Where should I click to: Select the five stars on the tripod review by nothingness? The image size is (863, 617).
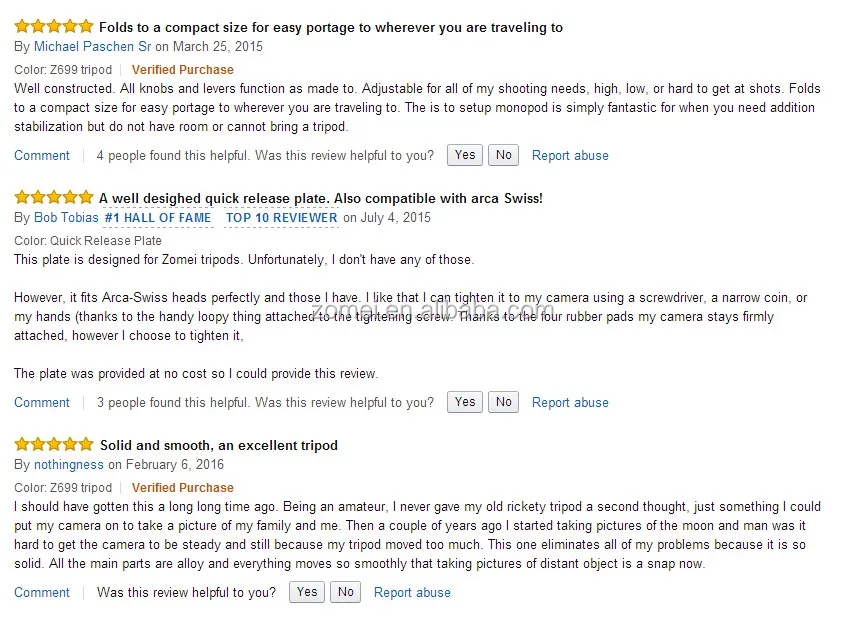click(54, 444)
